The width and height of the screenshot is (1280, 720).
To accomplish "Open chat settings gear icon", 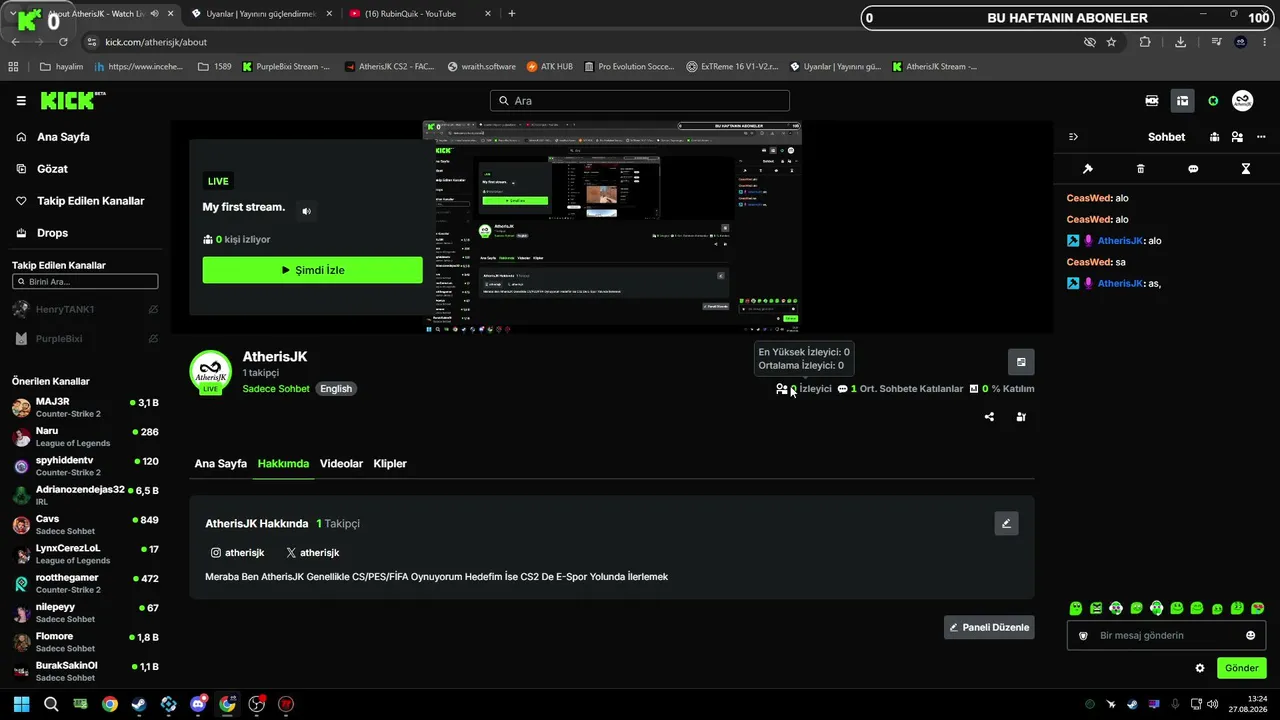I will (1200, 668).
